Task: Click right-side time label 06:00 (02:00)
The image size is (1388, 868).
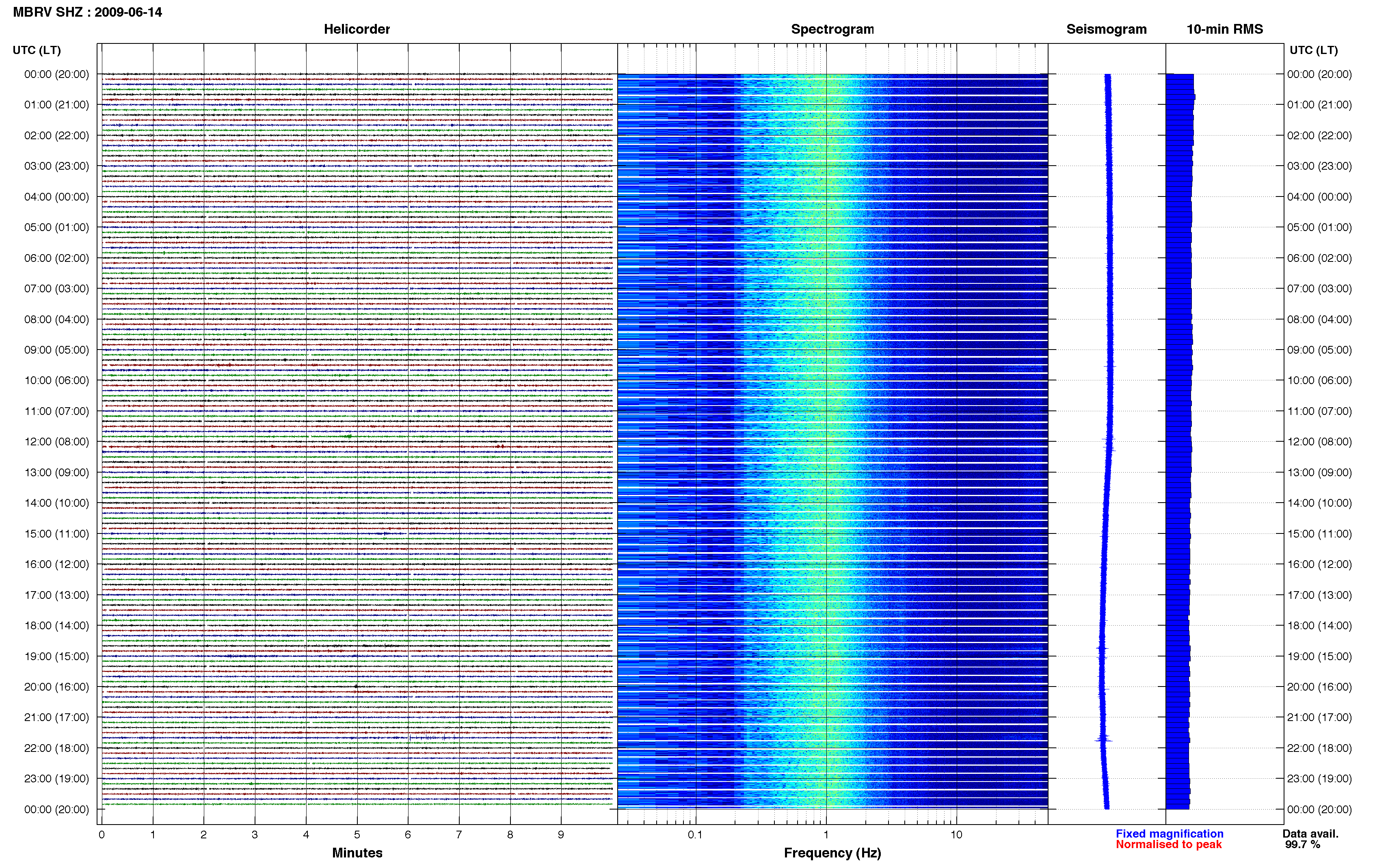Action: 1319,258
